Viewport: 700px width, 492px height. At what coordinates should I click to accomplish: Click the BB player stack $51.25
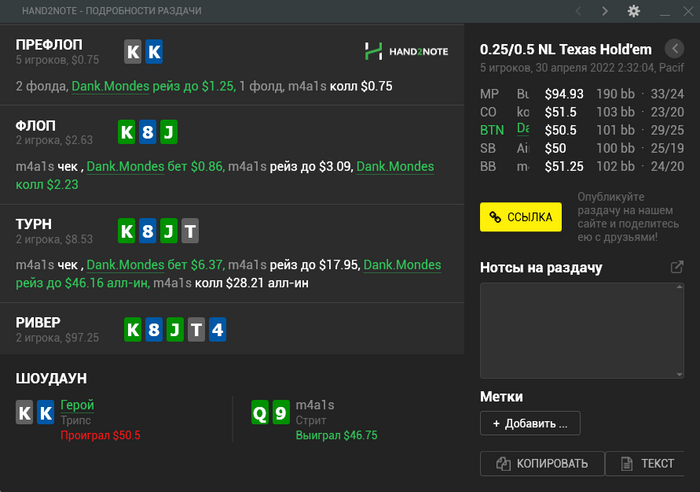click(564, 166)
